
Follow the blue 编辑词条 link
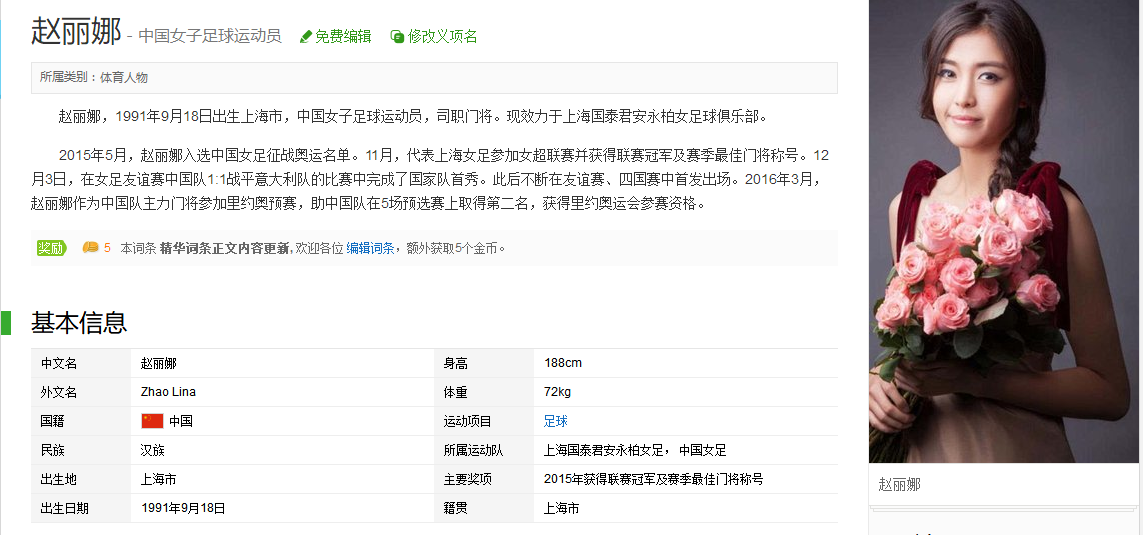click(x=370, y=248)
